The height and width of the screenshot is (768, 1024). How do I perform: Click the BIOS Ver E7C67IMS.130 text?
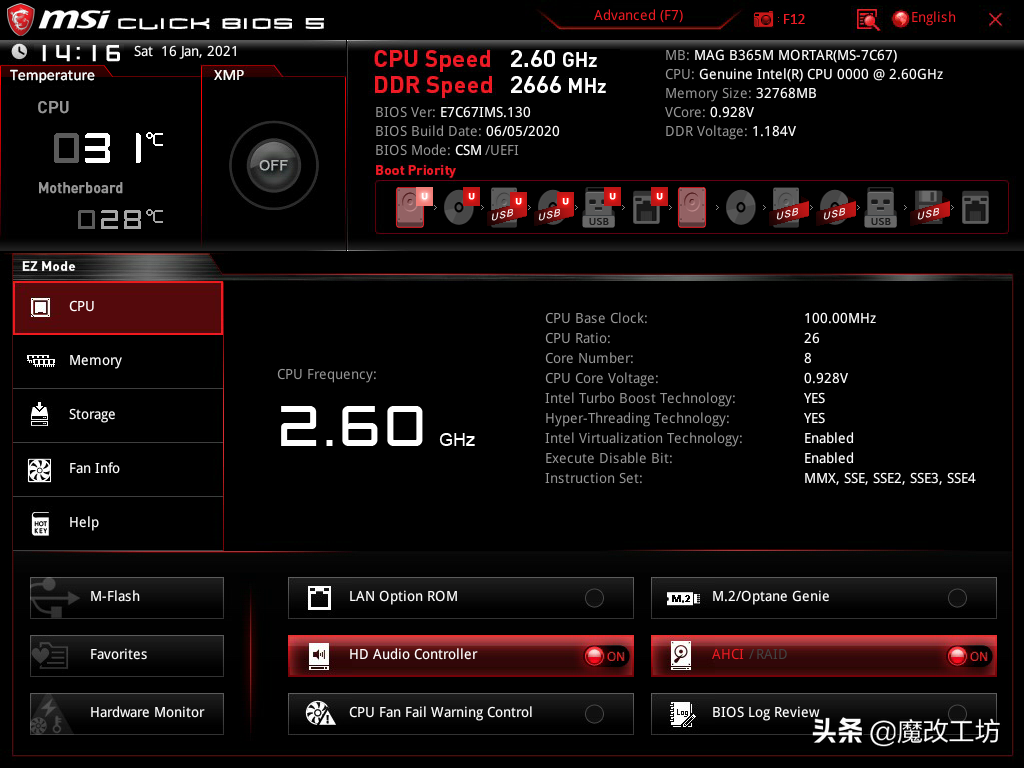453,112
